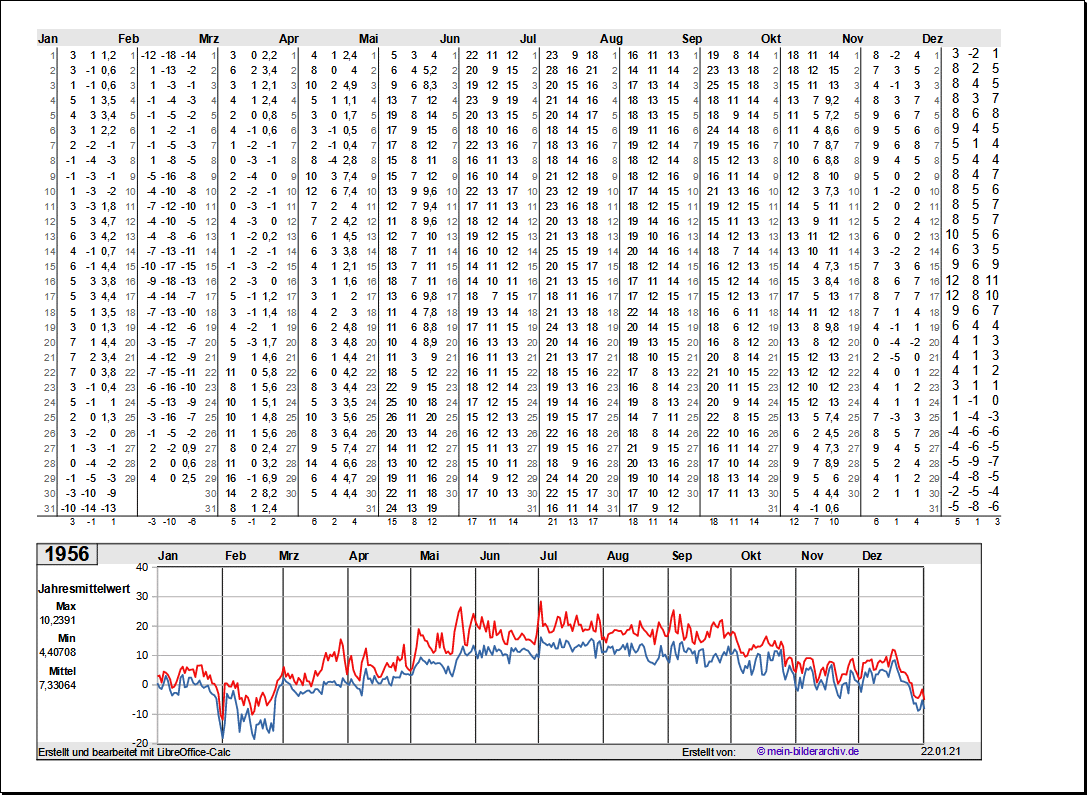Screen dimensions: 1087x795
Task: Click the -20 label on the chart axis
Action: [140, 742]
